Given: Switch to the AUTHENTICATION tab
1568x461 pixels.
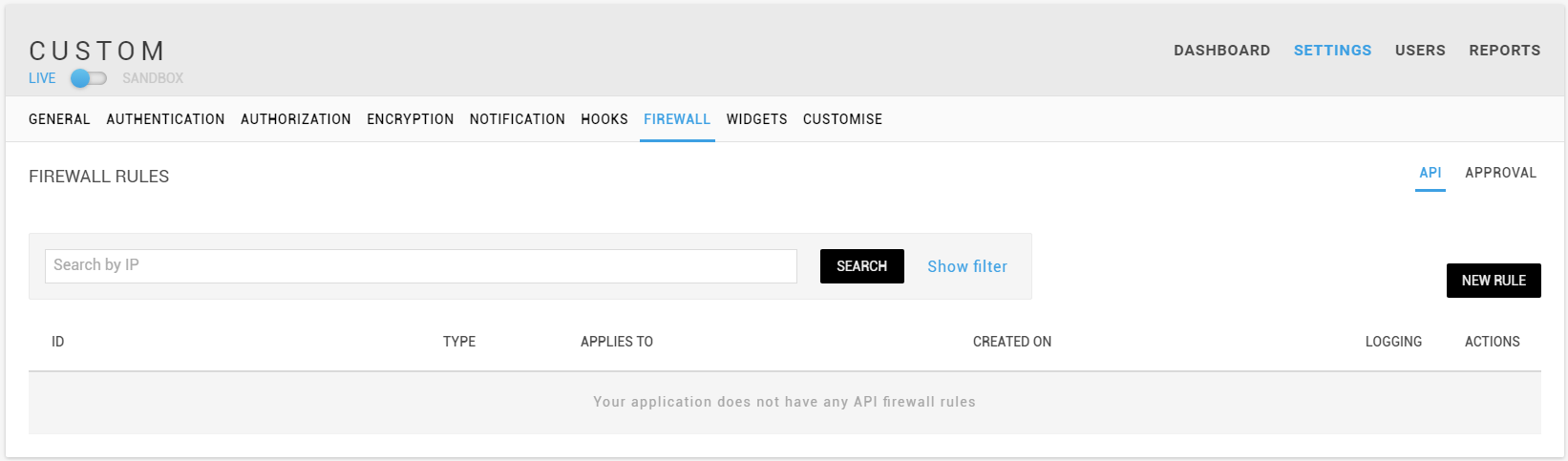Looking at the screenshot, I should (165, 119).
